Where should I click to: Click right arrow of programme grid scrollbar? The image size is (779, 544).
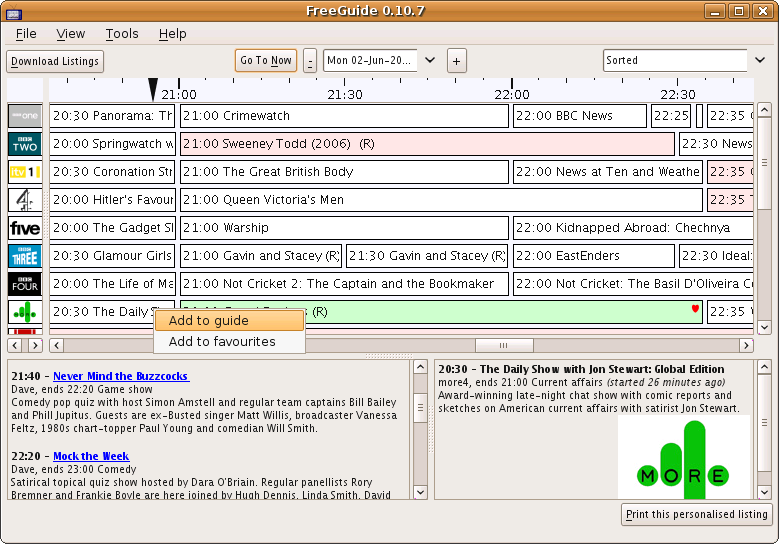(746, 345)
